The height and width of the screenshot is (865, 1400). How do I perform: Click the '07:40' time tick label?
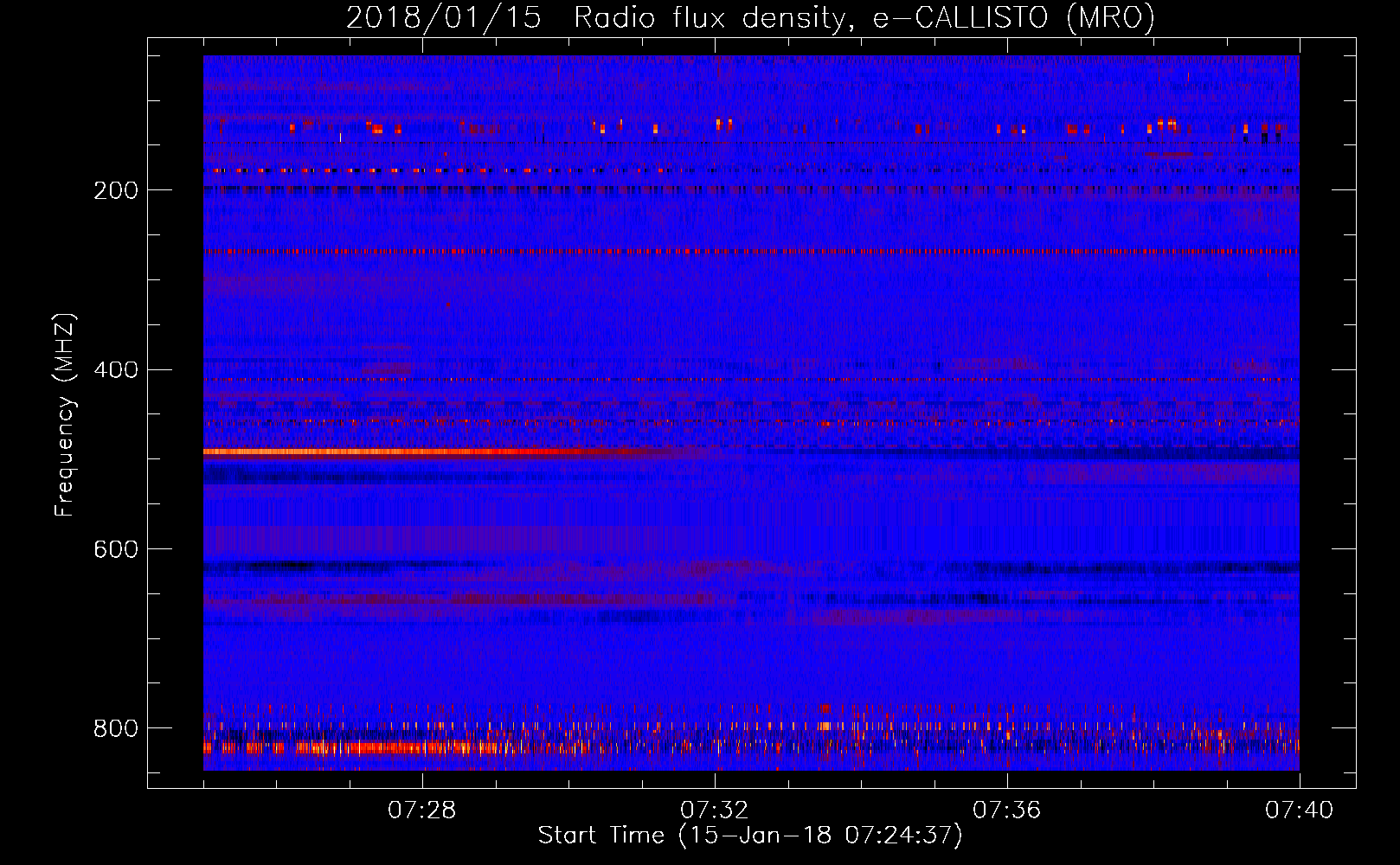[x=1300, y=811]
